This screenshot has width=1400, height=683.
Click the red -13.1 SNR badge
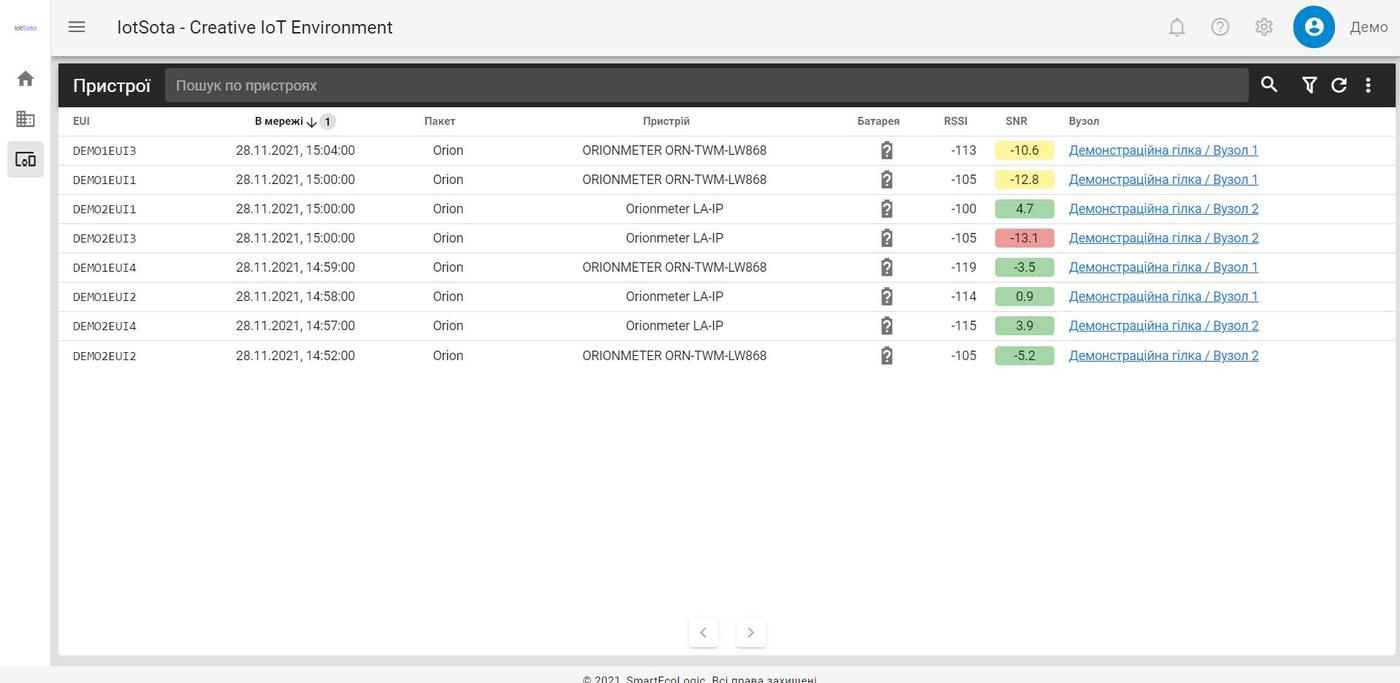1024,238
